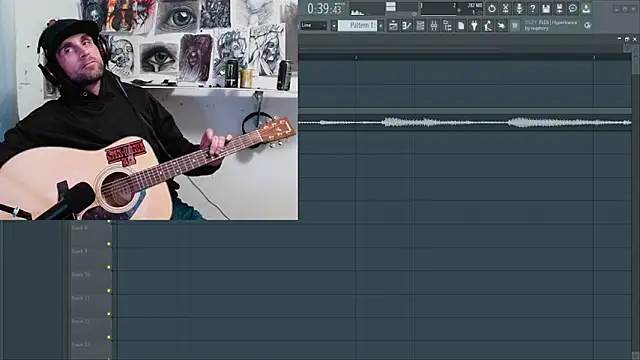Click the save project floppy icon
640x360 pixels.
[546, 8]
